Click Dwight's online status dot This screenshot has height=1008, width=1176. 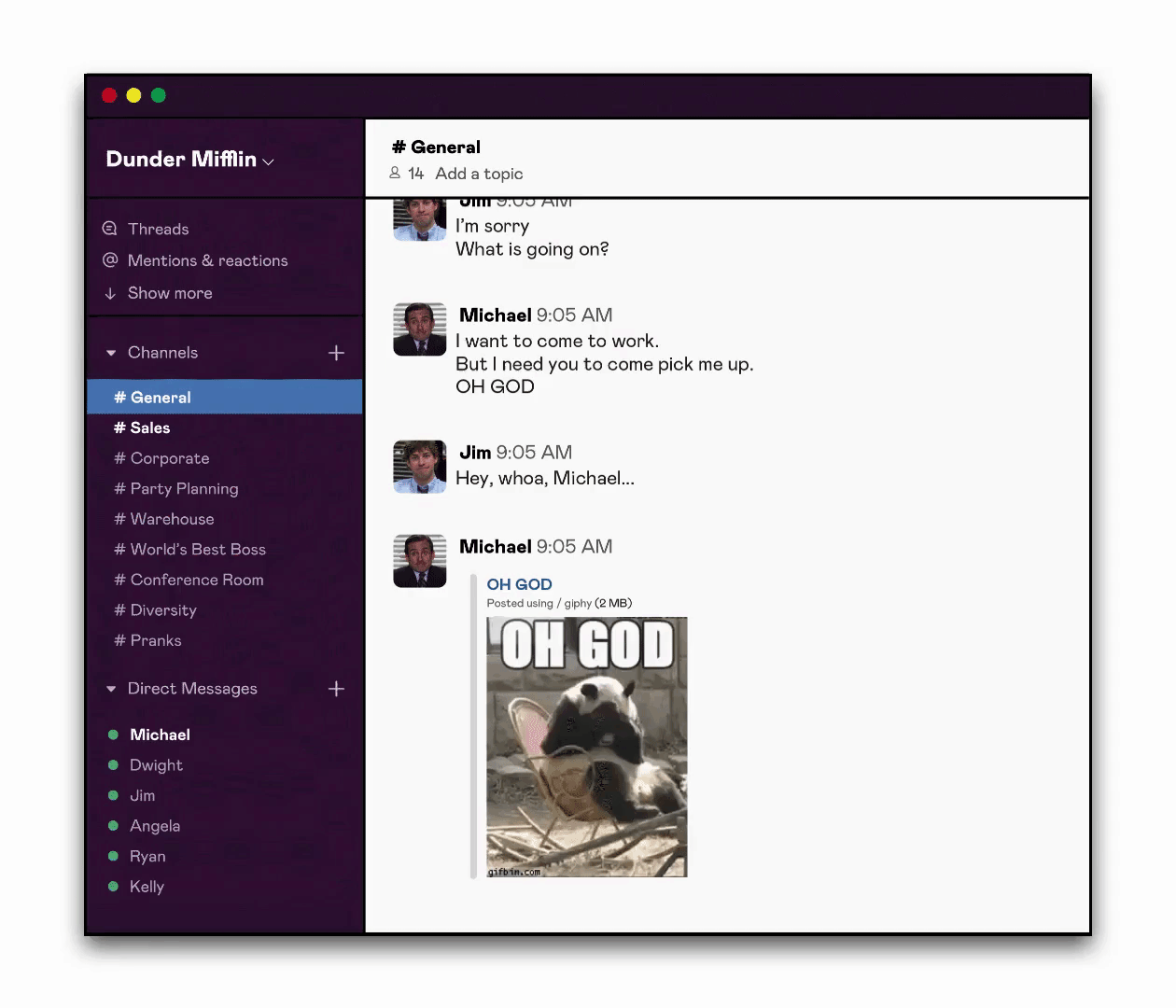113,764
